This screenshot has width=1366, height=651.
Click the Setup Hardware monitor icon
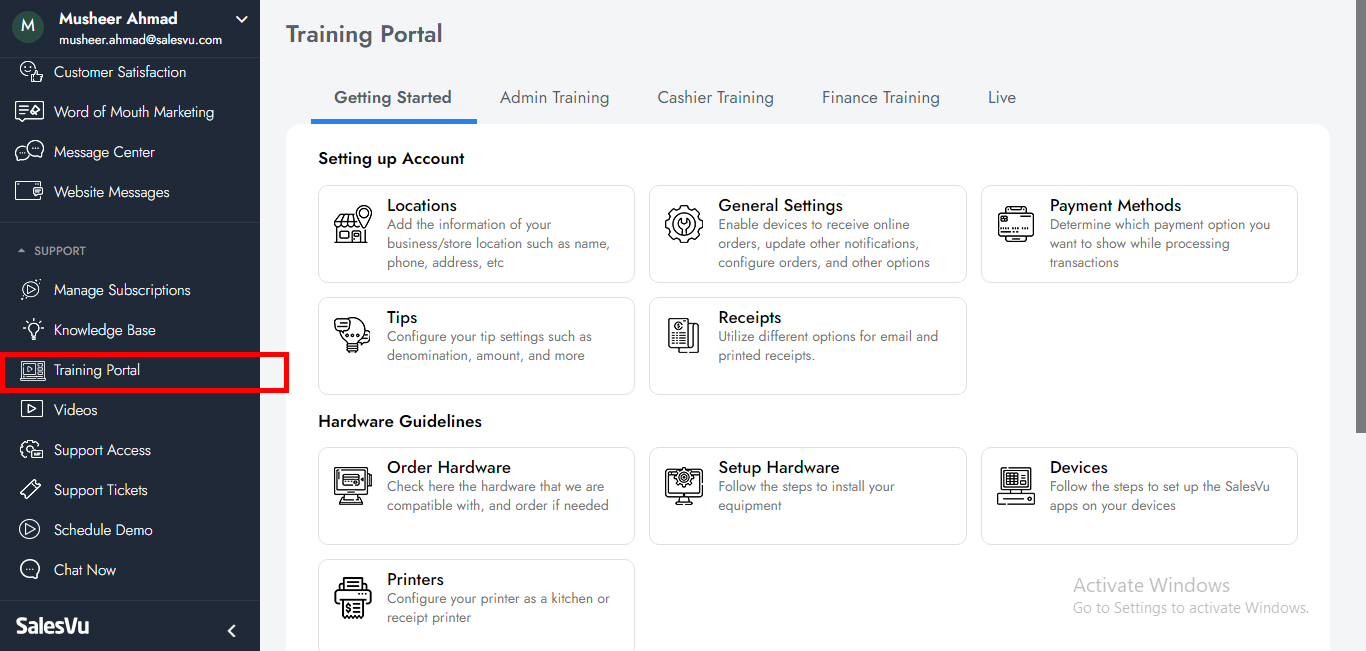[x=684, y=486]
